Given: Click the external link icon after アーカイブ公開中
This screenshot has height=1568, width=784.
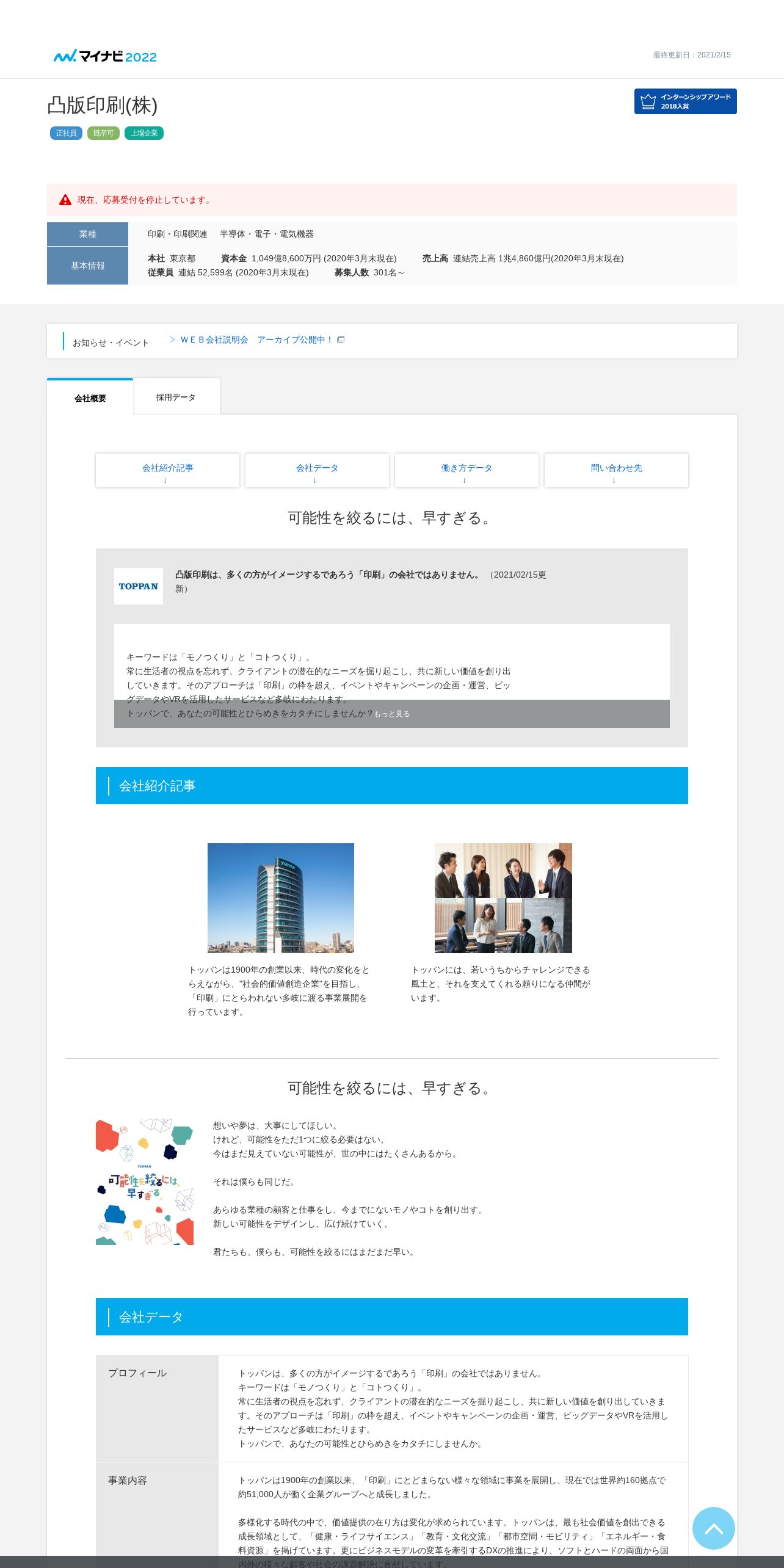Looking at the screenshot, I should 341,339.
